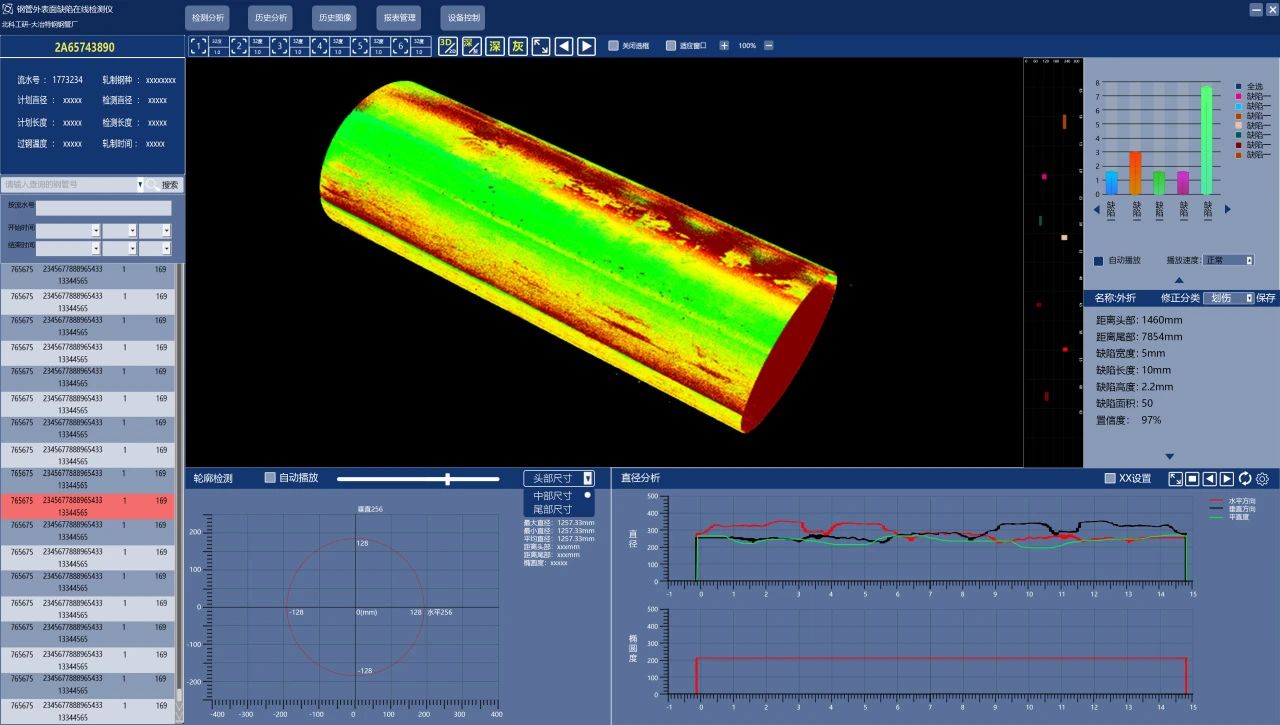Open the 修正分类 dropdown showing 划伤
The width and height of the screenshot is (1280, 725).
coord(1229,298)
